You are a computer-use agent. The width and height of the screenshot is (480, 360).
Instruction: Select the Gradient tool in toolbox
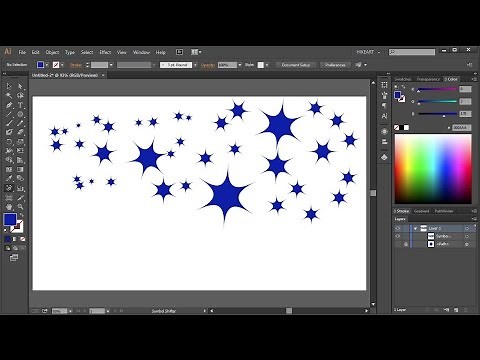click(x=20, y=169)
